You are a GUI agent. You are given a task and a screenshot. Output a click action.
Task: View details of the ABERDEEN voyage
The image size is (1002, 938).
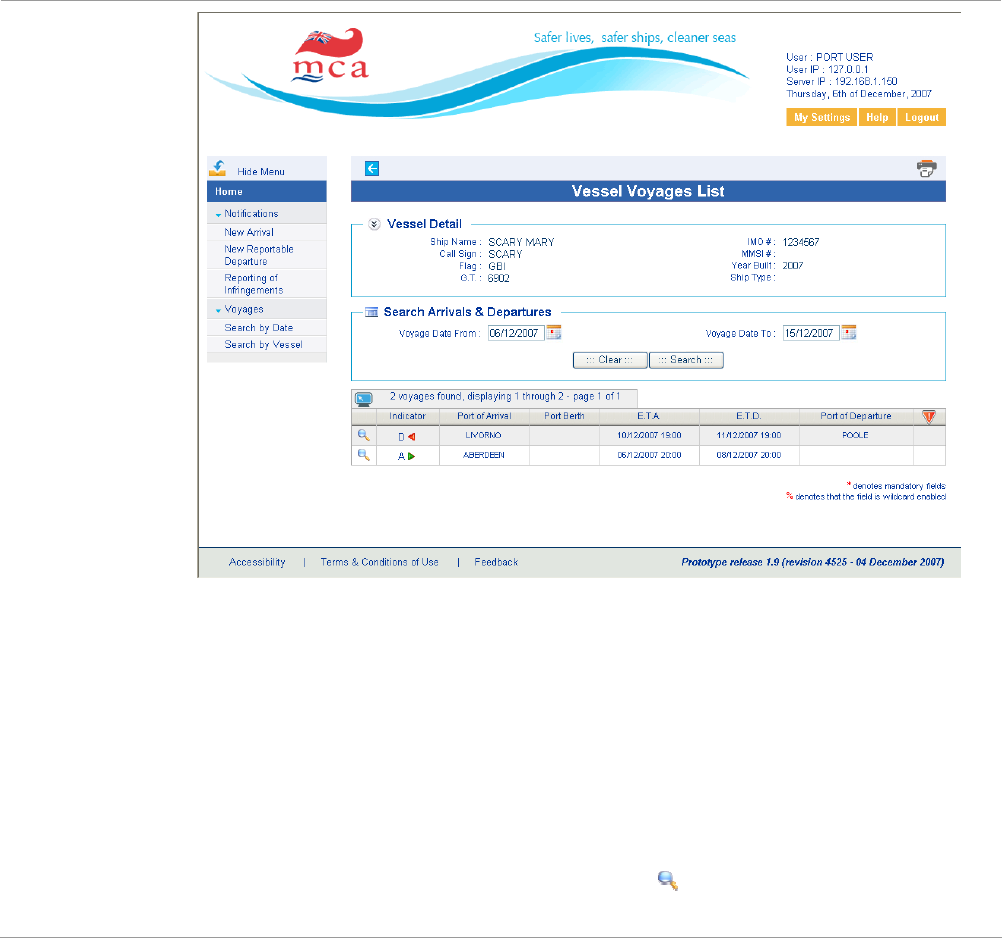[x=364, y=455]
